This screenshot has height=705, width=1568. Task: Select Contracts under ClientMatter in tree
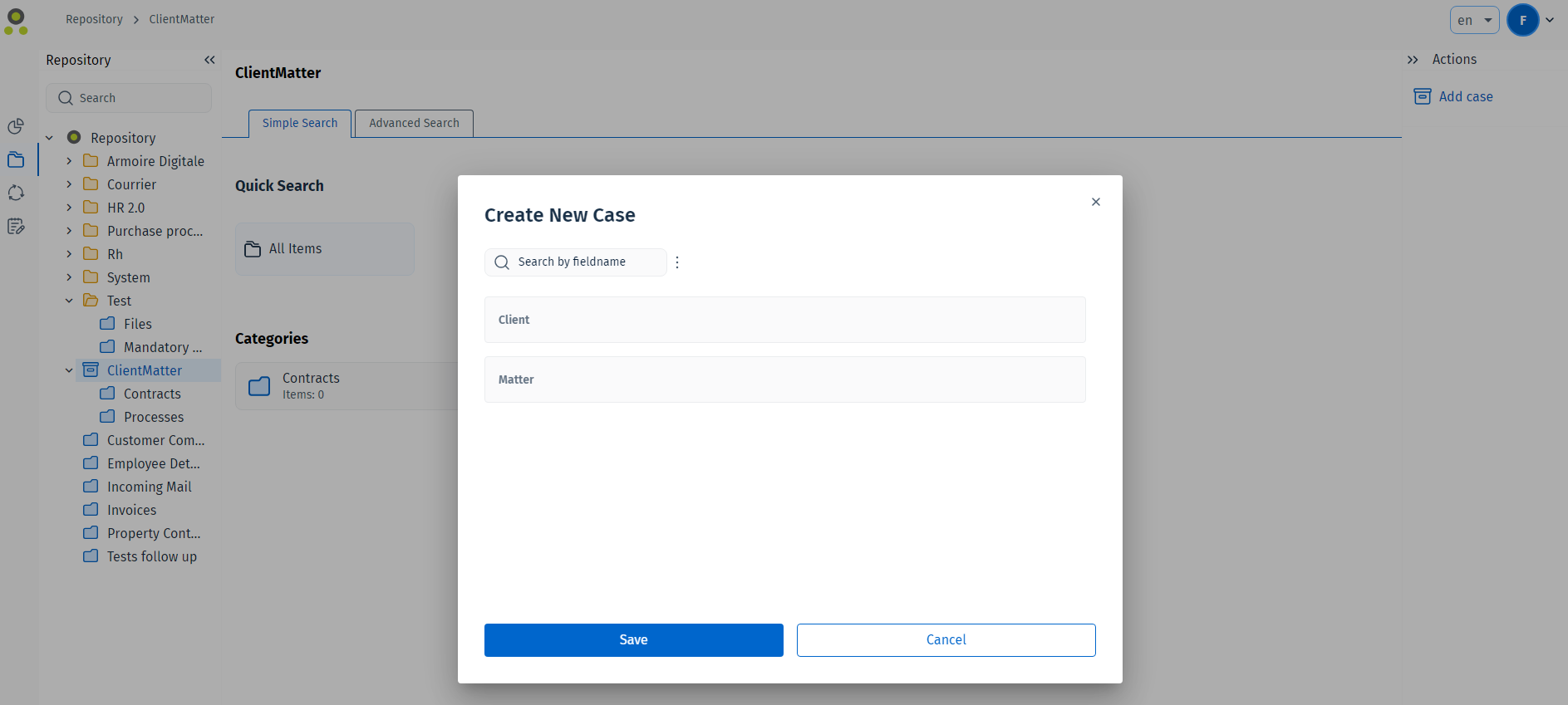(x=152, y=394)
